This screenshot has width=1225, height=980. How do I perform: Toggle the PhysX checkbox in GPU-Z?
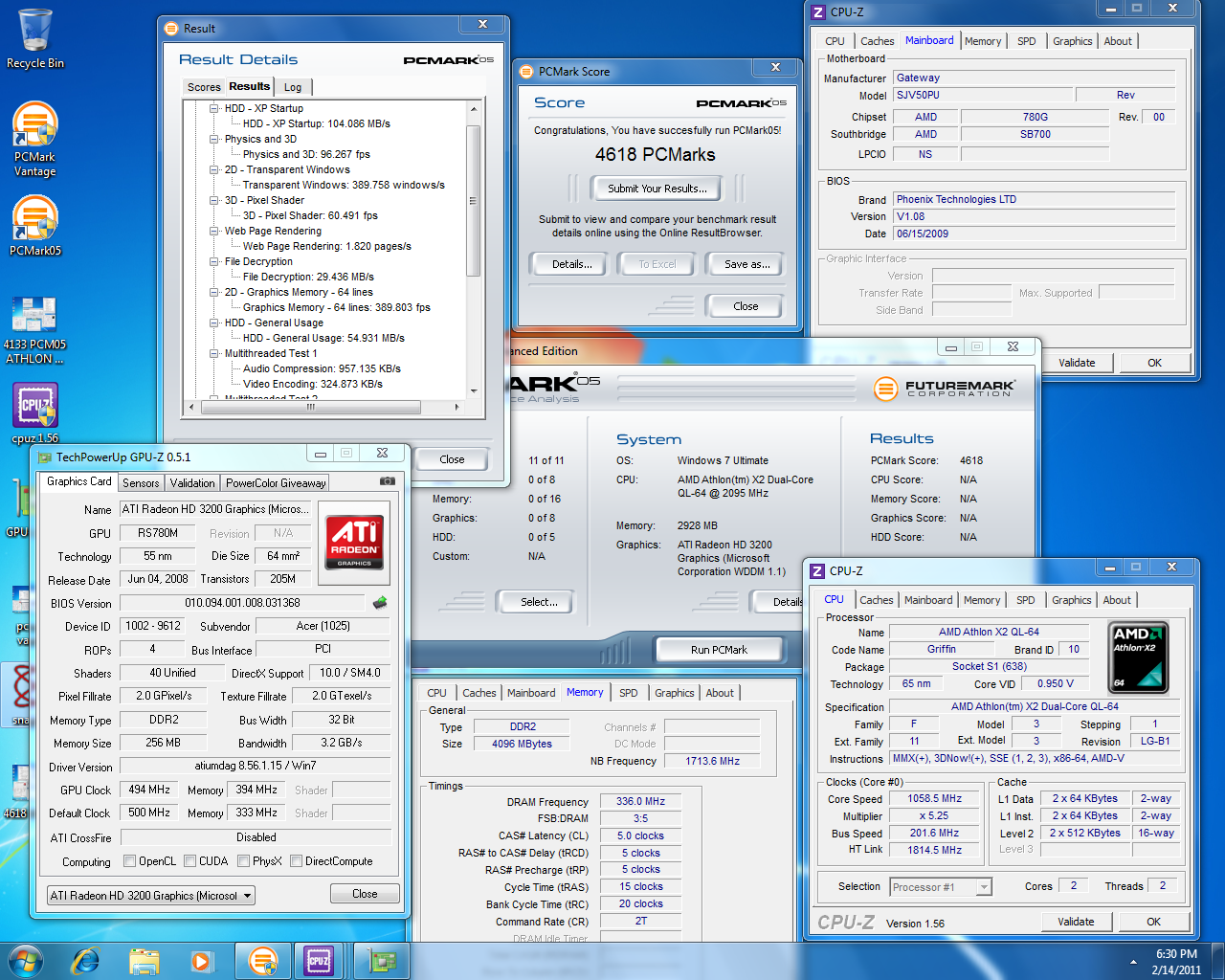tap(243, 861)
